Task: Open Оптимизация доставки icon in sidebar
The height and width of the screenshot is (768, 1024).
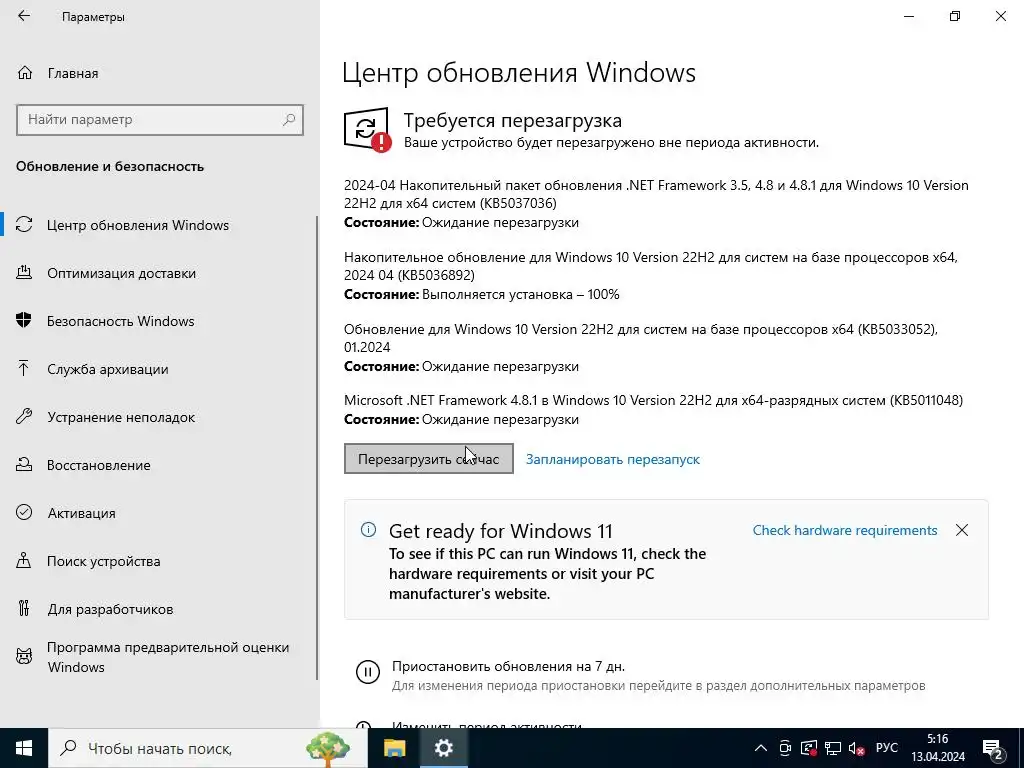Action: (x=24, y=273)
